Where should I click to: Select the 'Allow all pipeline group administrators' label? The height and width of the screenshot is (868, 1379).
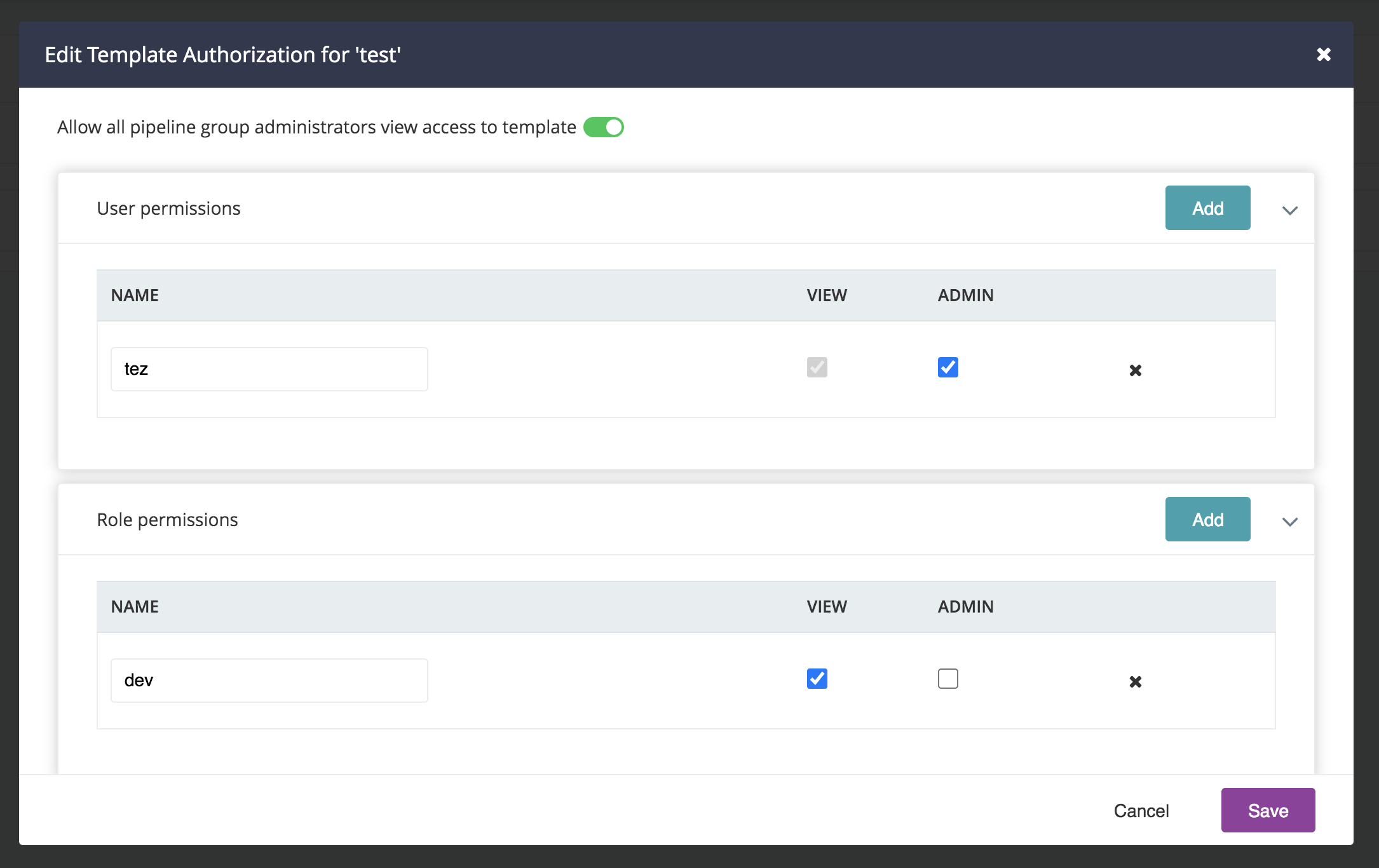tap(316, 127)
